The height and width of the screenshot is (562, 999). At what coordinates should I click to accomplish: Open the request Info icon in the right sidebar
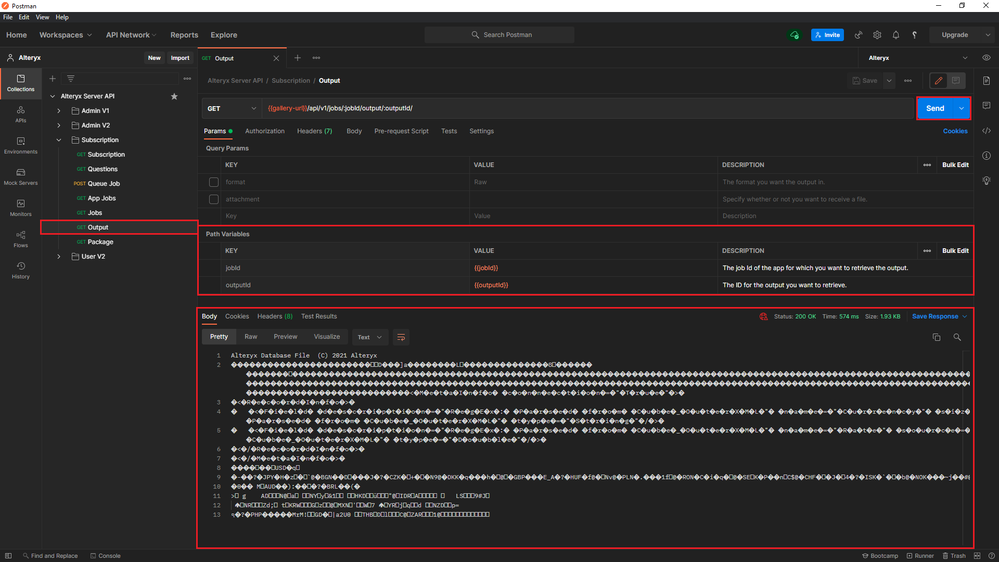pyautogui.click(x=986, y=155)
